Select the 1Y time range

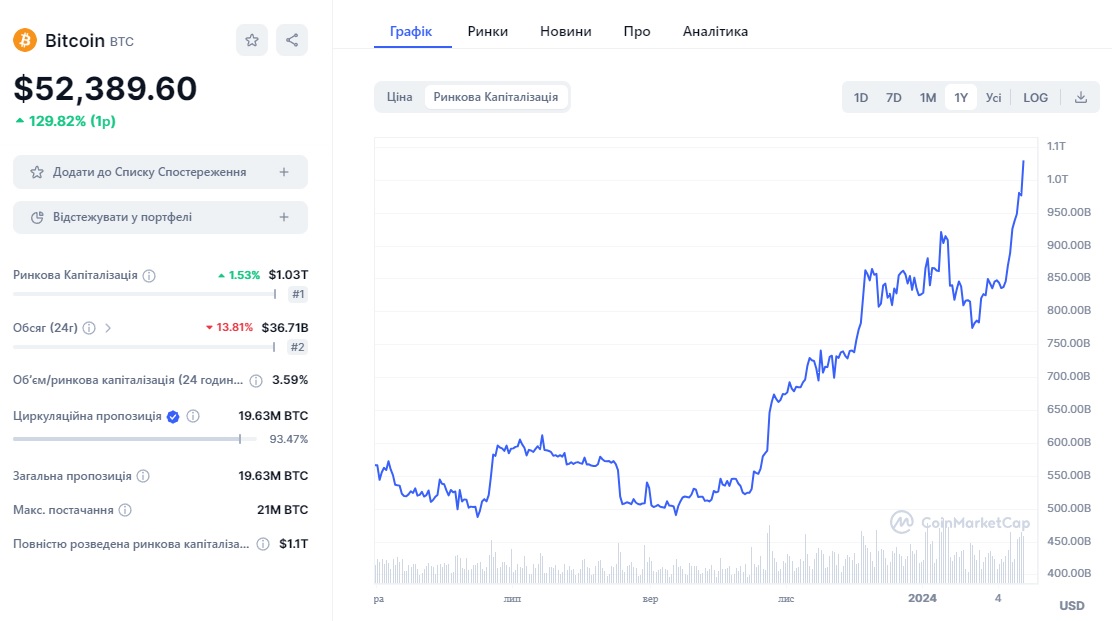(x=961, y=98)
